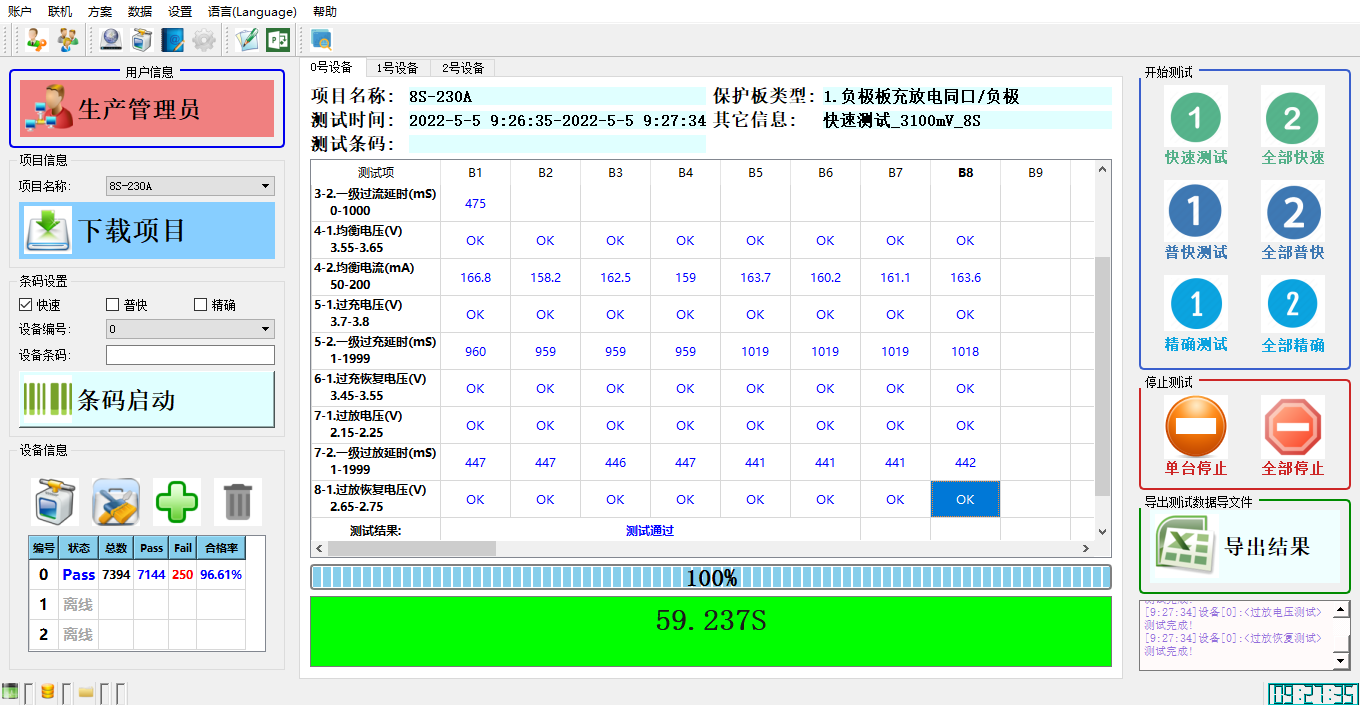The width and height of the screenshot is (1360, 705).
Task: Click the log panel scroll-down arrow
Action: coord(1341,661)
